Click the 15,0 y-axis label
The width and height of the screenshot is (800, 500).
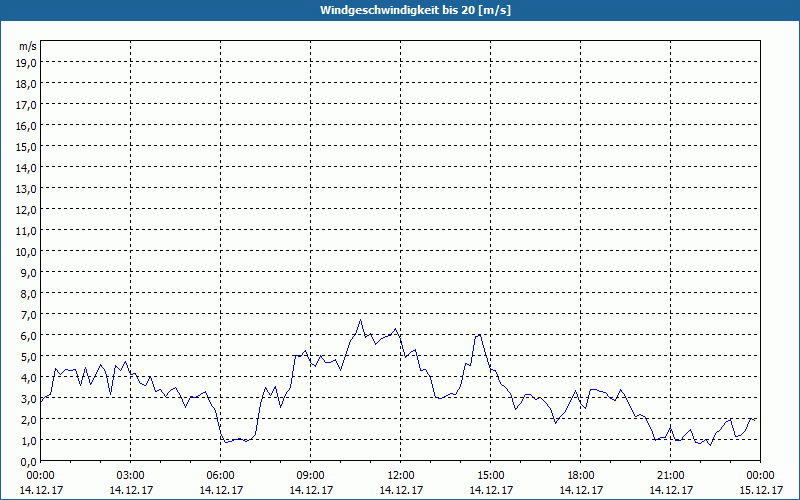pyautogui.click(x=28, y=147)
